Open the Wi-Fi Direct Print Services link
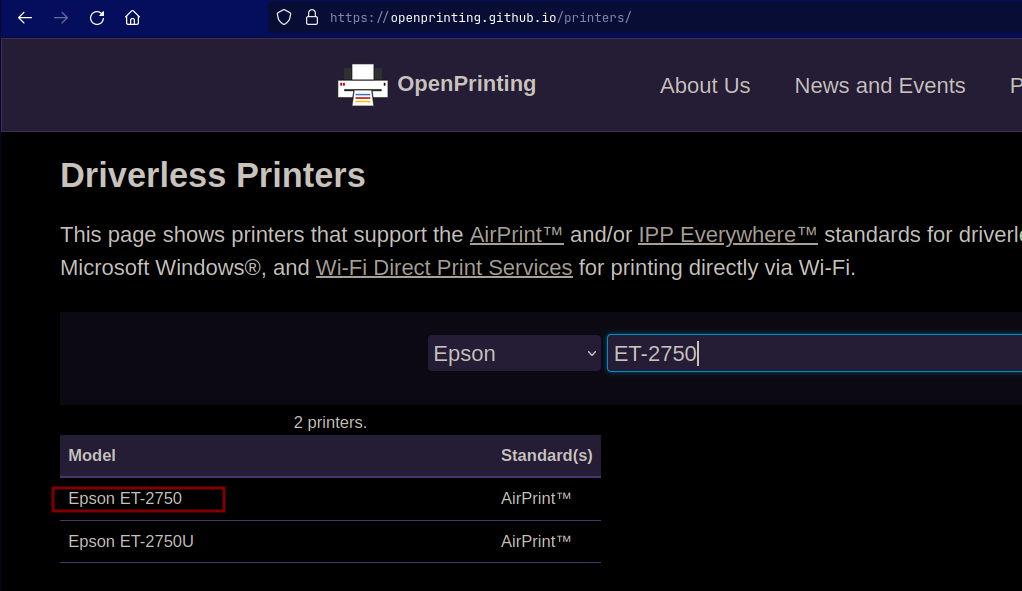 pos(444,268)
